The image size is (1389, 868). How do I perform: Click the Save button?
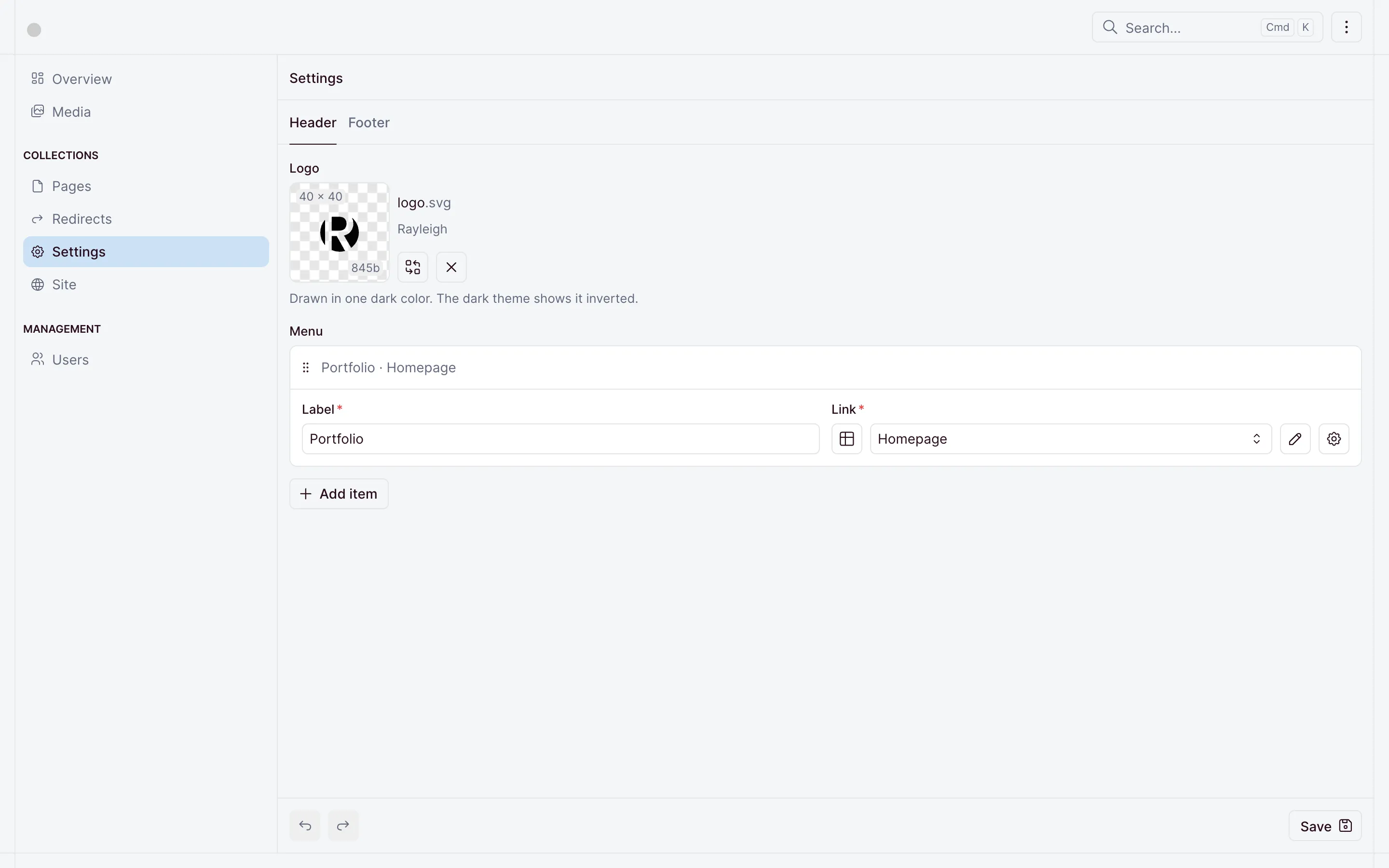pyautogui.click(x=1325, y=826)
